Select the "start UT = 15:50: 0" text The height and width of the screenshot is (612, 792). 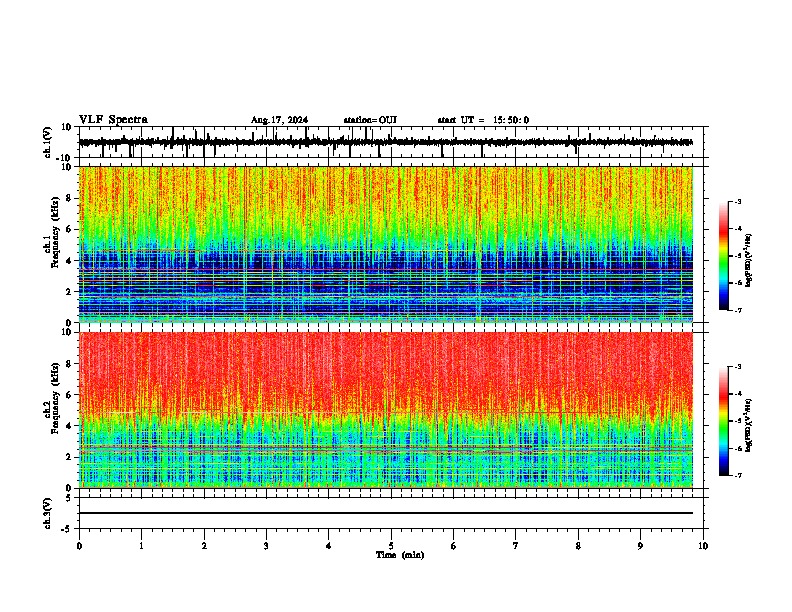coord(483,120)
